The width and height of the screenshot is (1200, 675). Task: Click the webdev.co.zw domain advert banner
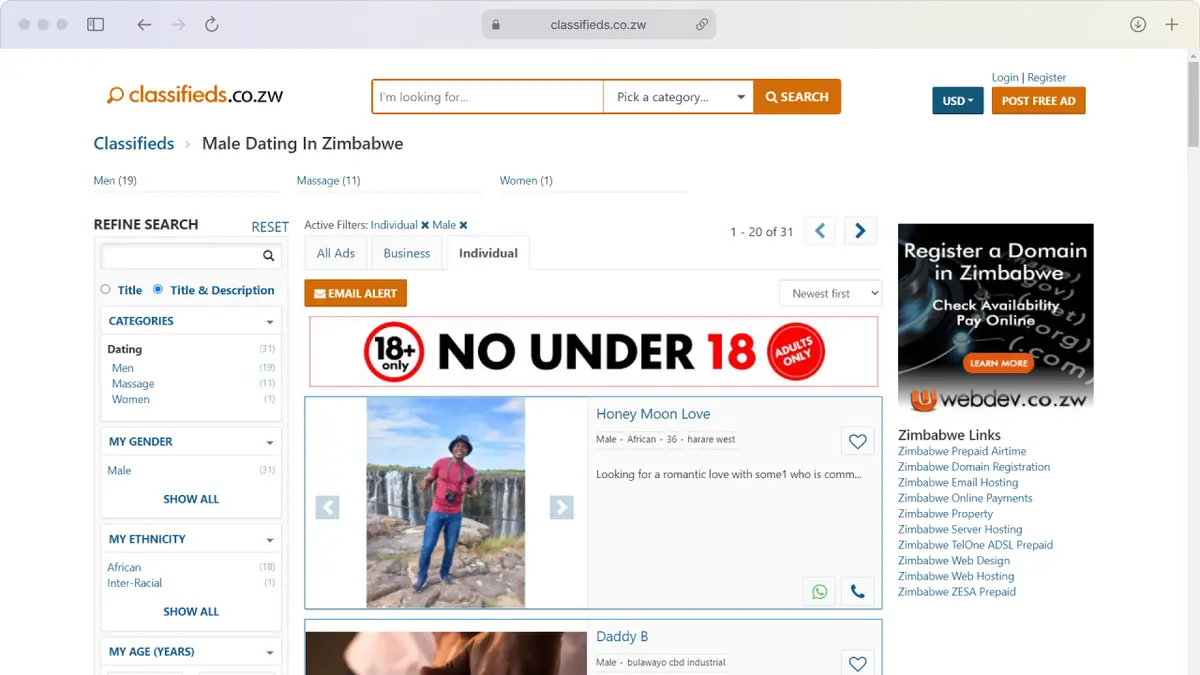point(996,318)
